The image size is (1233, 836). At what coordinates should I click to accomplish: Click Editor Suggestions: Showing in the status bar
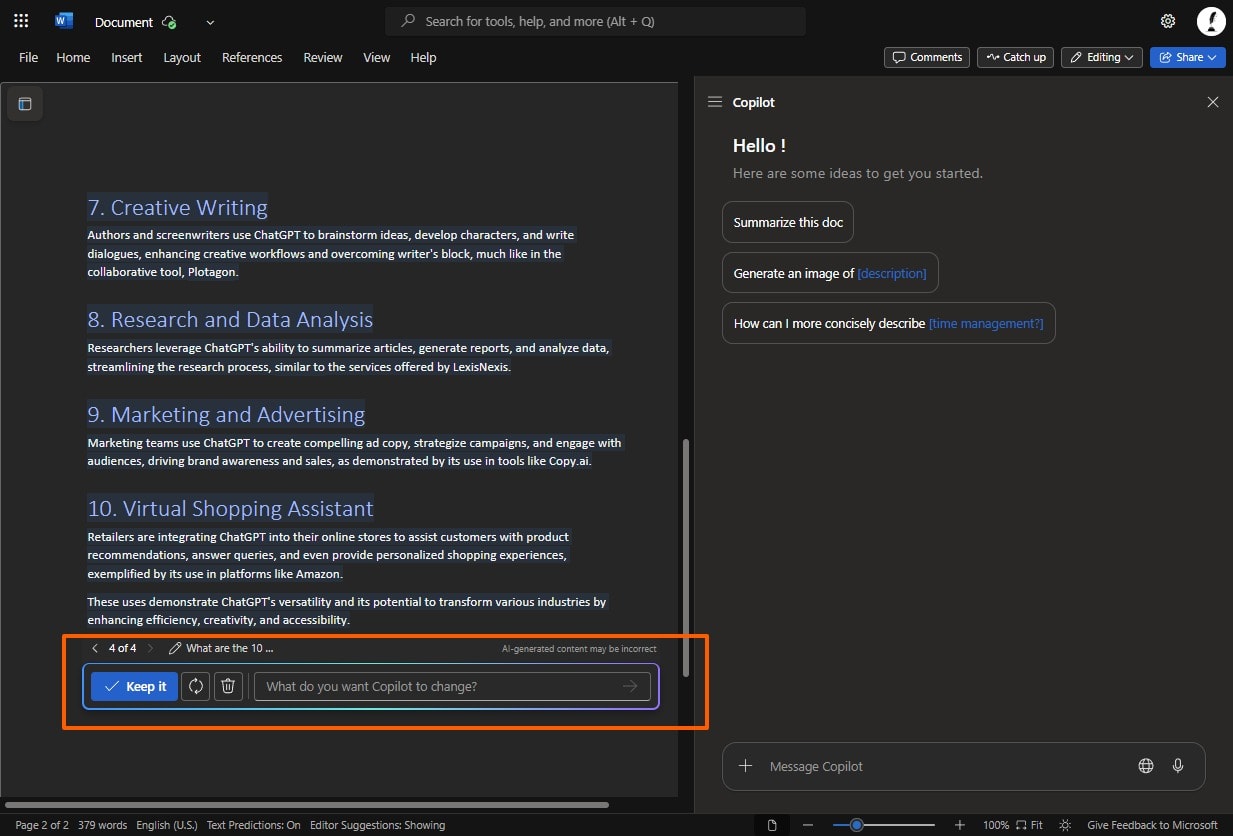point(377,825)
